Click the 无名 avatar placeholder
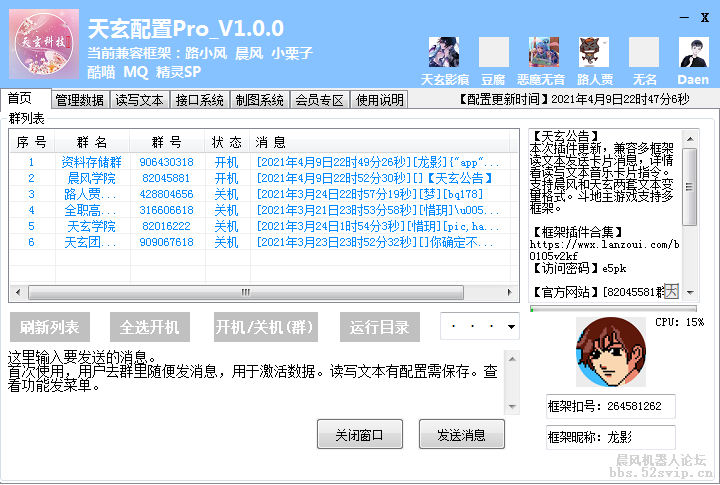Image resolution: width=720 pixels, height=485 pixels. [644, 52]
